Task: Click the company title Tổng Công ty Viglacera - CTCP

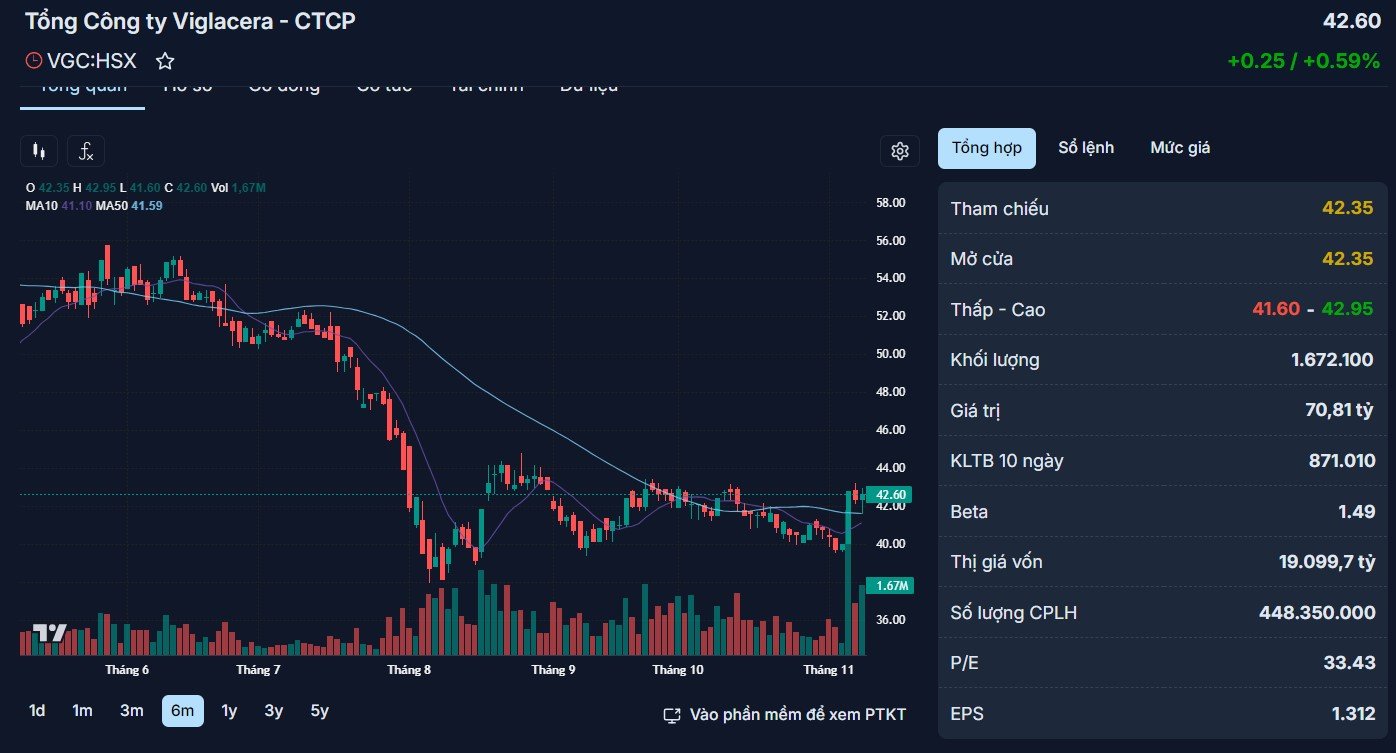Action: pyautogui.click(x=190, y=21)
